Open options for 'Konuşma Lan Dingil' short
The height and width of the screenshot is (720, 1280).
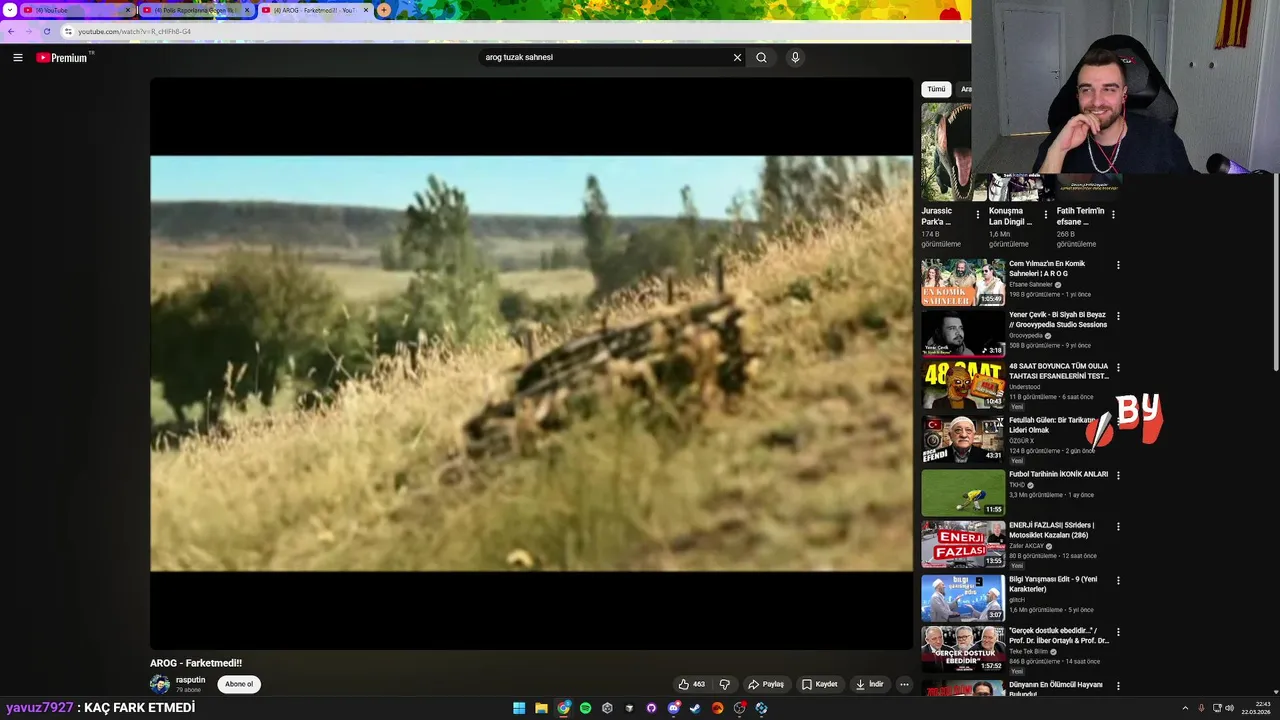pos(1046,214)
